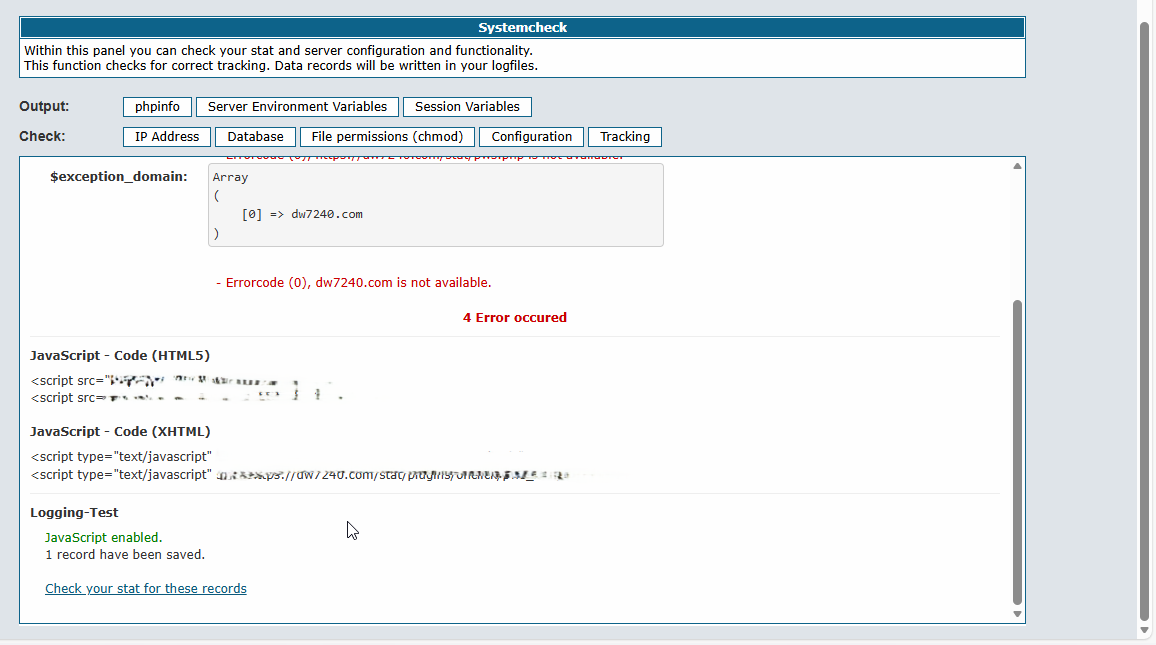Open 'Check your stat for these records' link
1156x645 pixels.
[x=146, y=589]
